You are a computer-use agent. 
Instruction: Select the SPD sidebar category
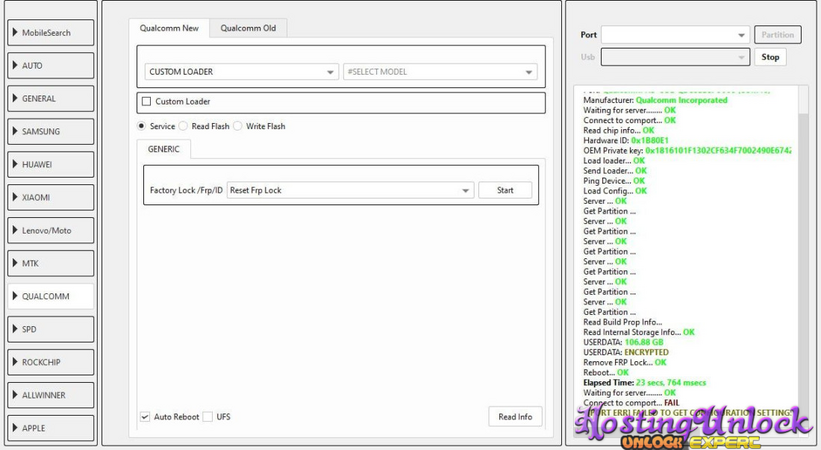point(51,329)
